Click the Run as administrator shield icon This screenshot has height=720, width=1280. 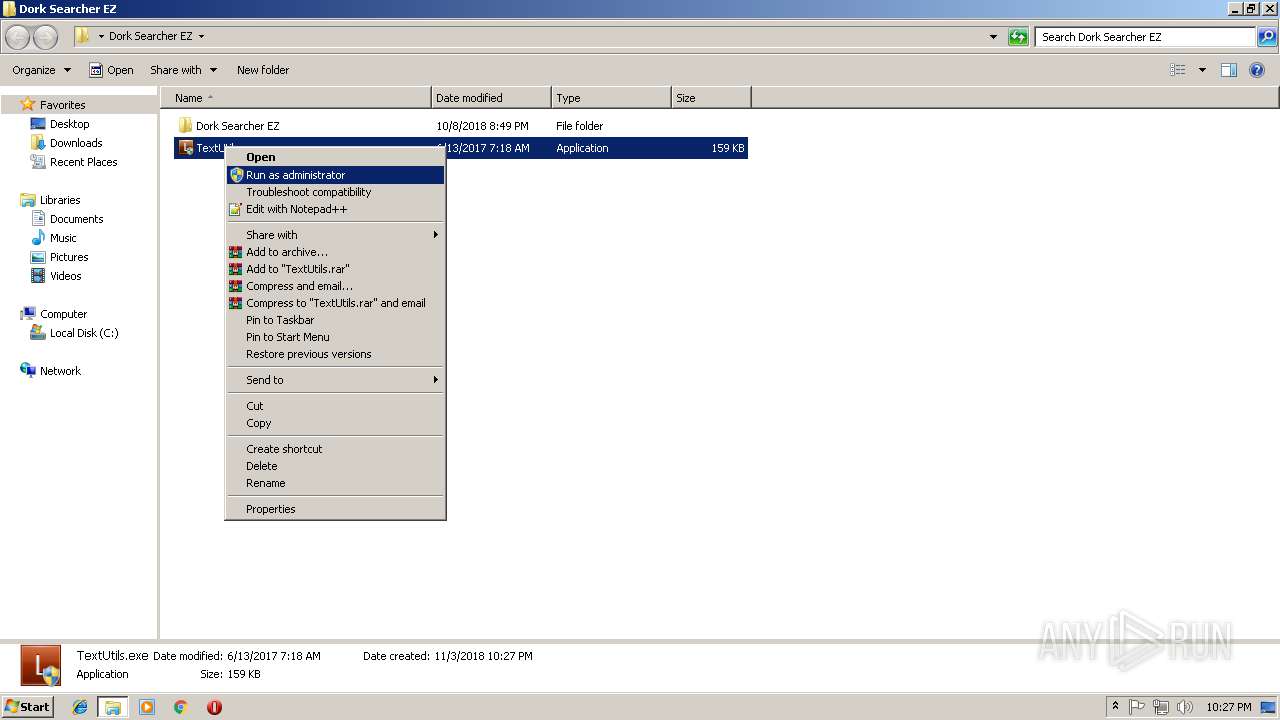(236, 175)
